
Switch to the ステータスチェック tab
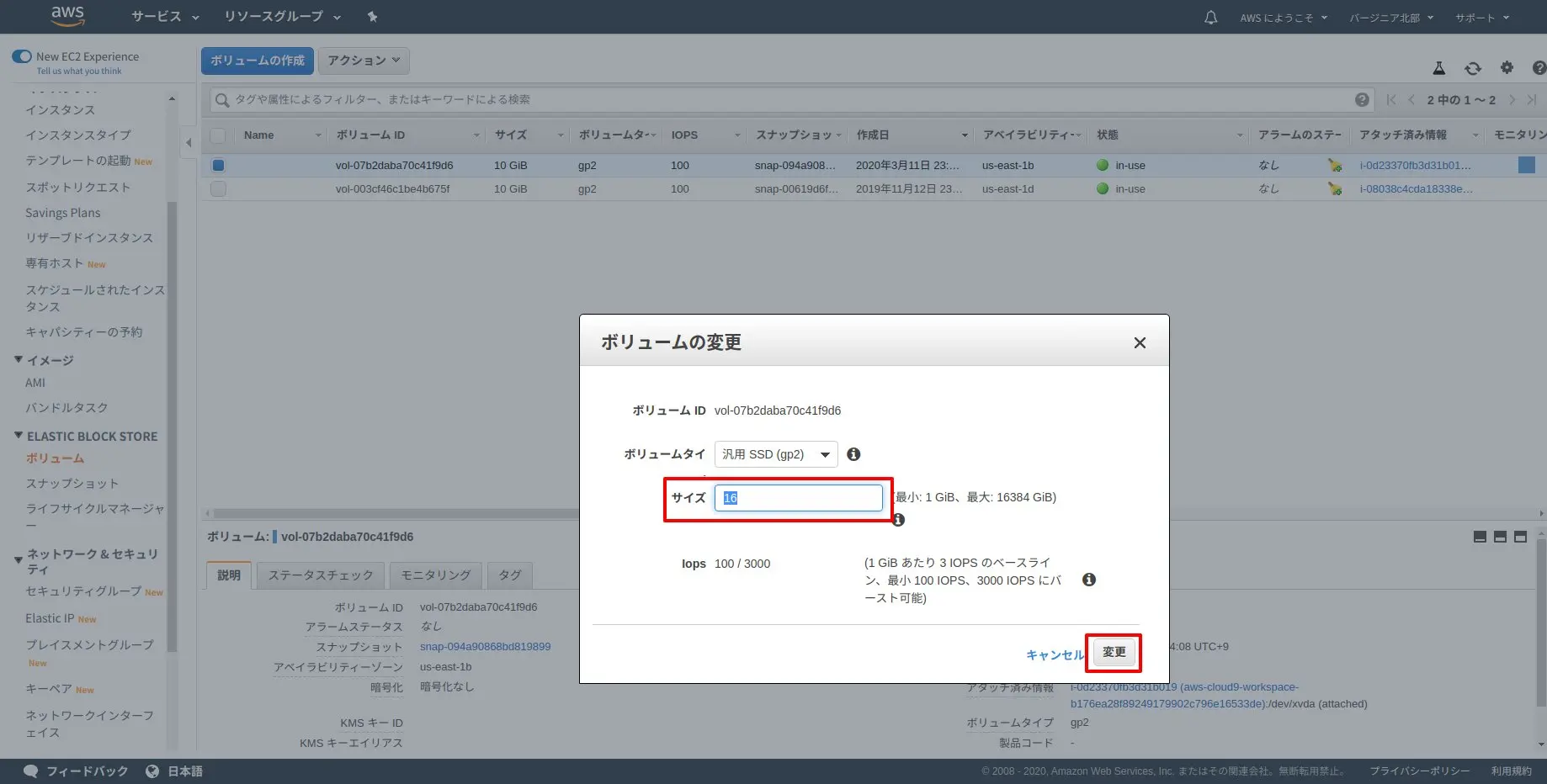pyautogui.click(x=321, y=575)
